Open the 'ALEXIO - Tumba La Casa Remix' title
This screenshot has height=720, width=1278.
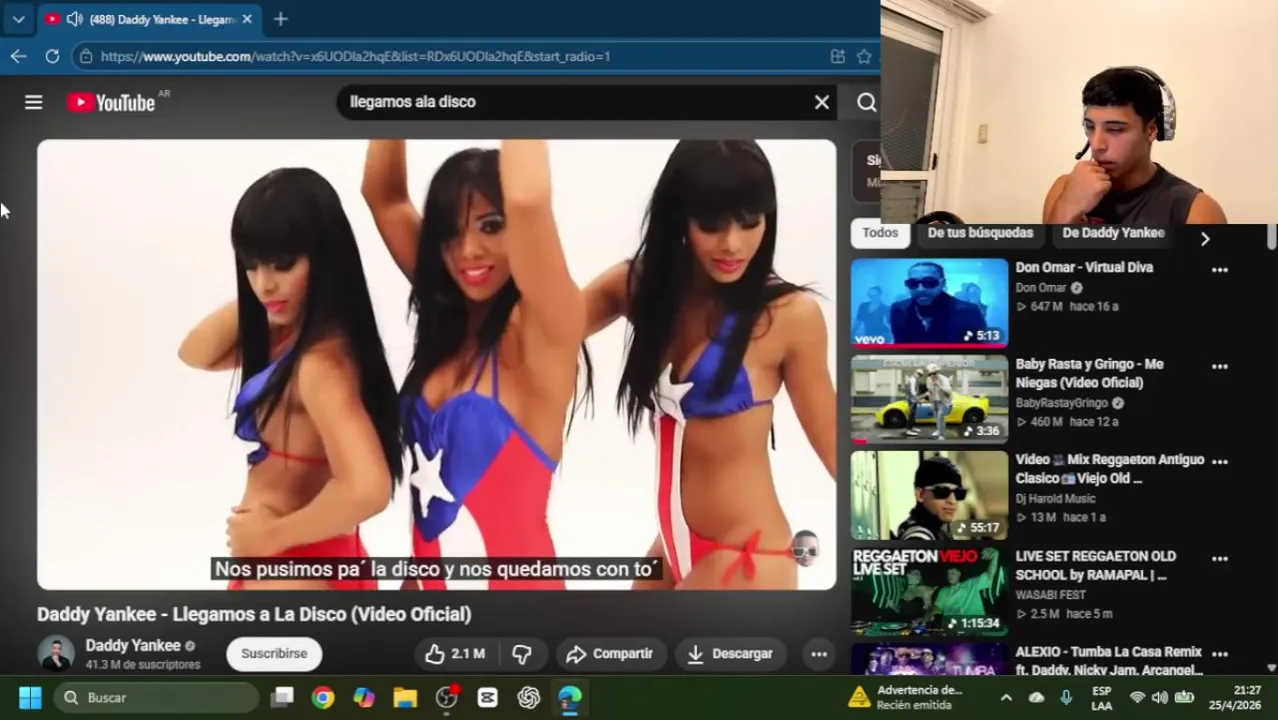click(1109, 661)
